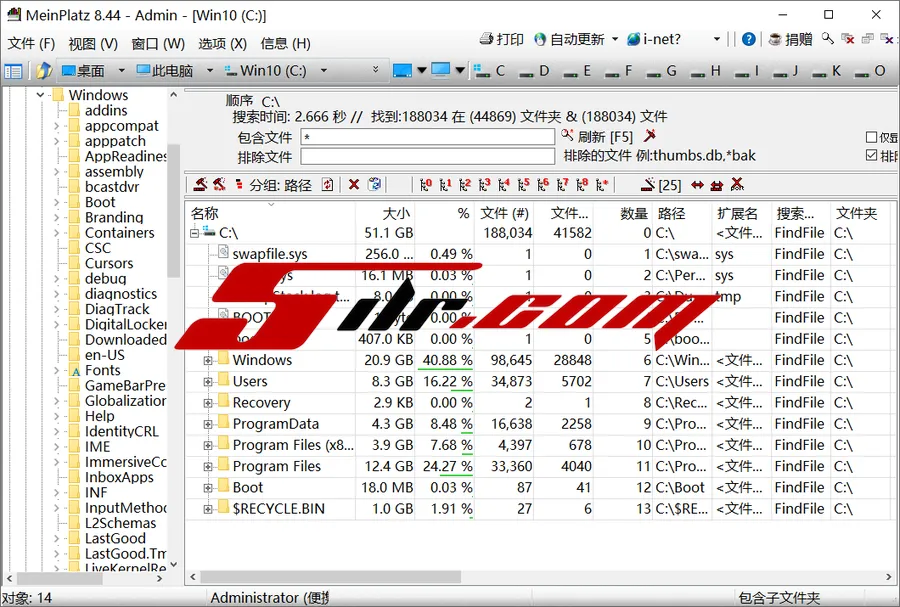The image size is (900, 607).
Task: Click the file list horizontal scrollbar
Action: 331,577
